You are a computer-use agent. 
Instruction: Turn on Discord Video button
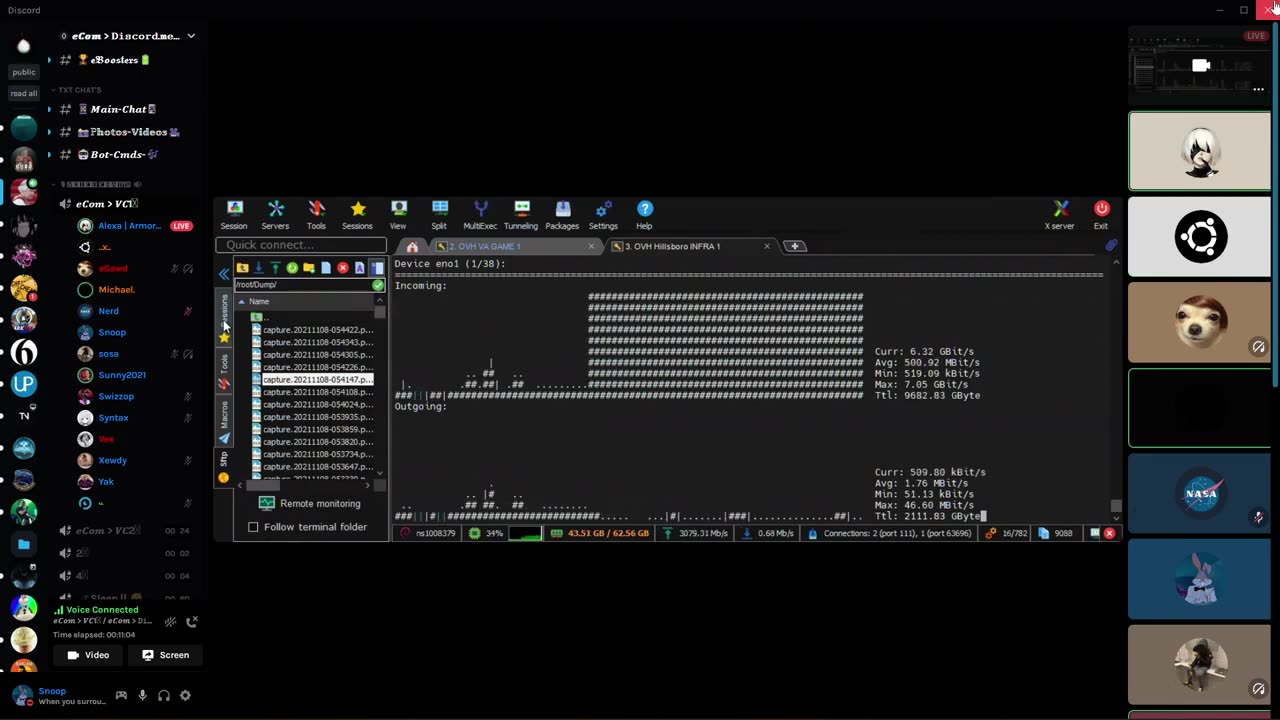click(x=88, y=655)
